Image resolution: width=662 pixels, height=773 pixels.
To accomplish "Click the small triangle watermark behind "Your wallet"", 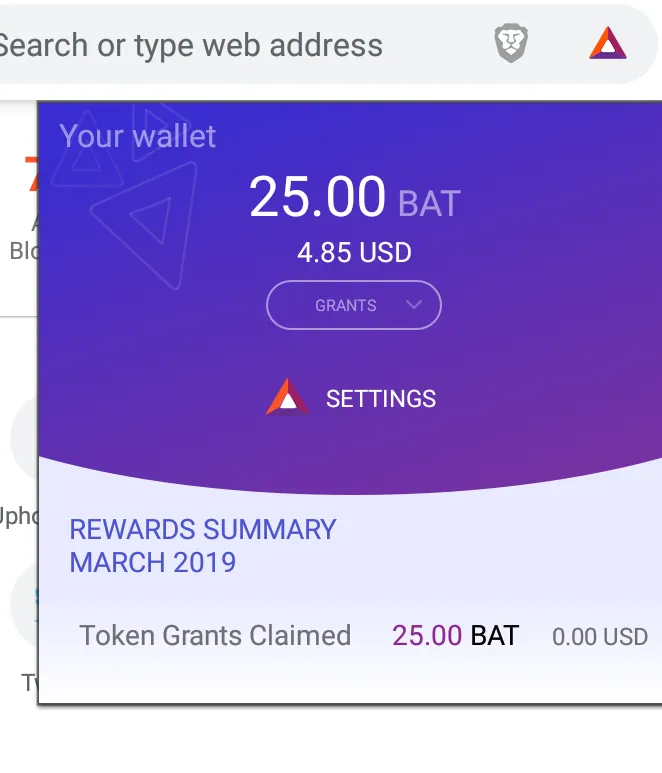I will click(87, 148).
